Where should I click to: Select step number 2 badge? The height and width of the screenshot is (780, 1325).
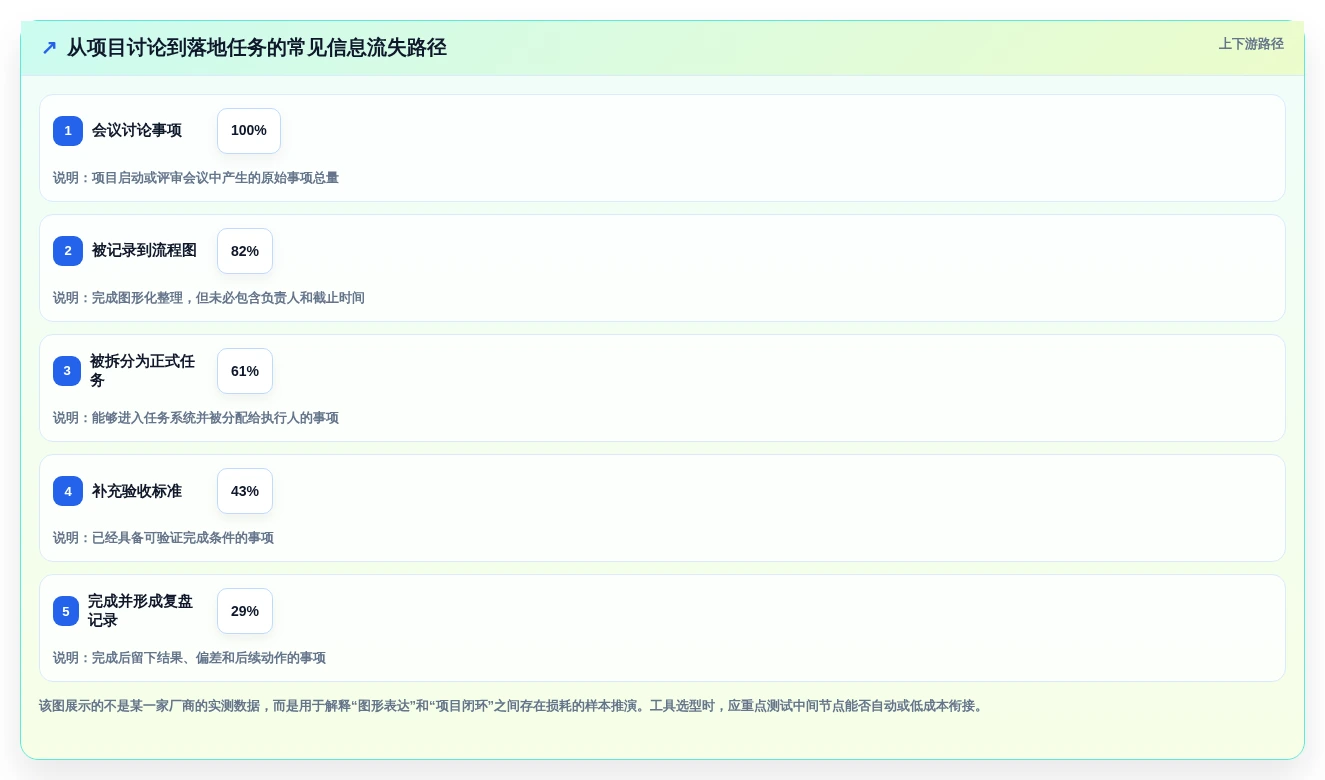click(x=68, y=251)
